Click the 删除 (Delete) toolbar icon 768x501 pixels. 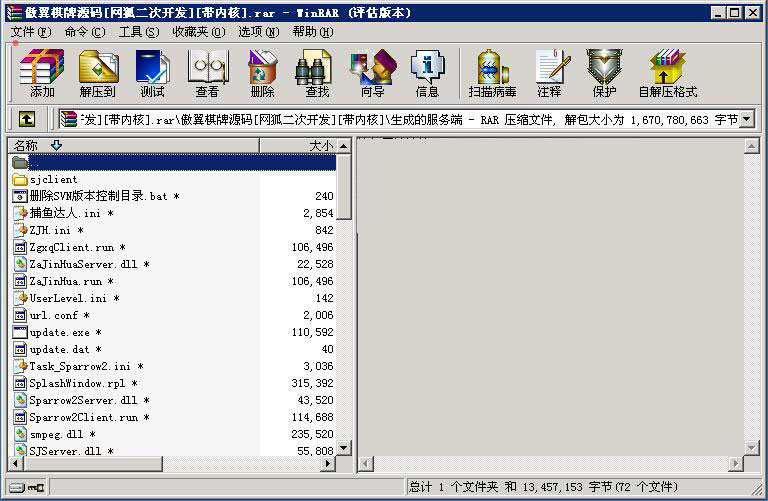click(x=262, y=74)
